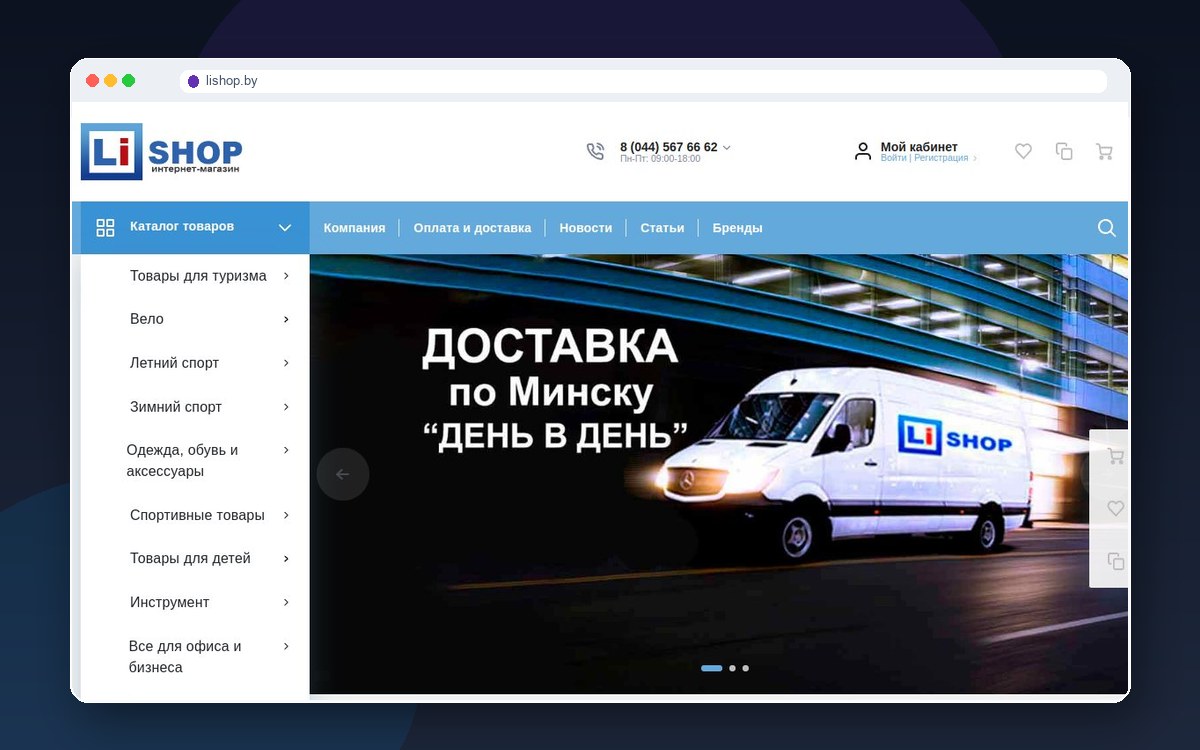Open the Товары для детей category
Viewport: 1200px width, 750px height.
(190, 558)
